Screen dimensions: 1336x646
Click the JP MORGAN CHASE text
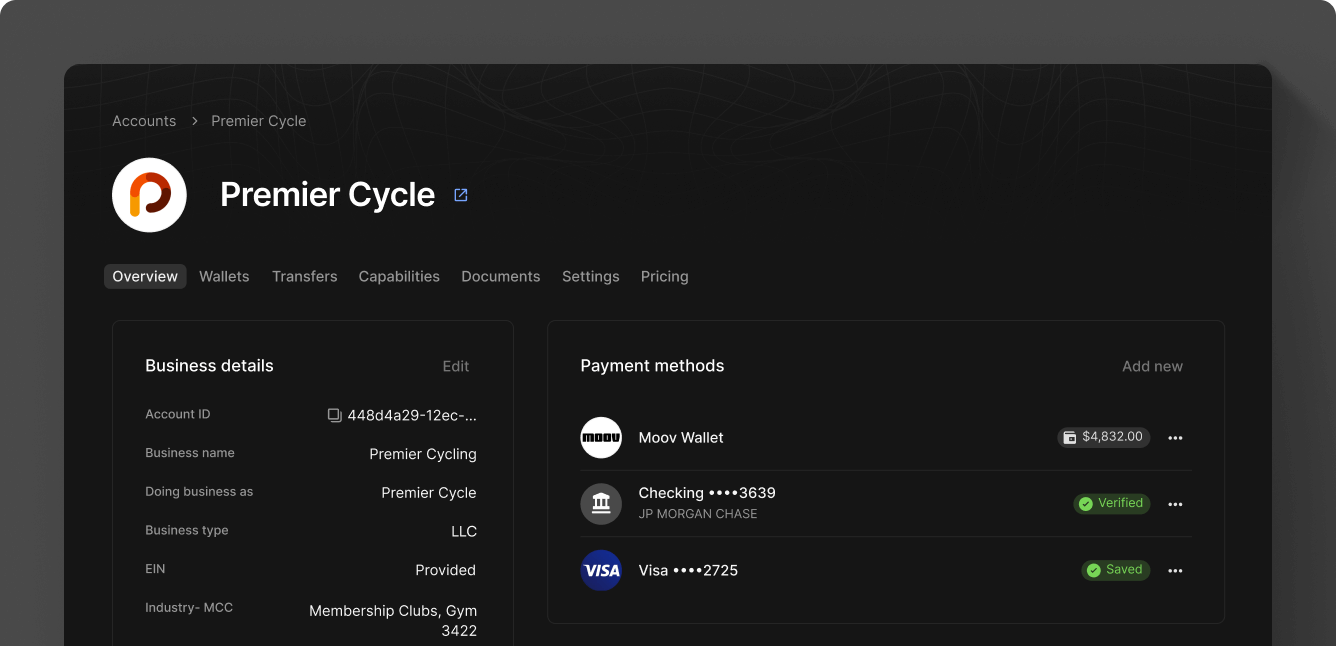tap(698, 514)
